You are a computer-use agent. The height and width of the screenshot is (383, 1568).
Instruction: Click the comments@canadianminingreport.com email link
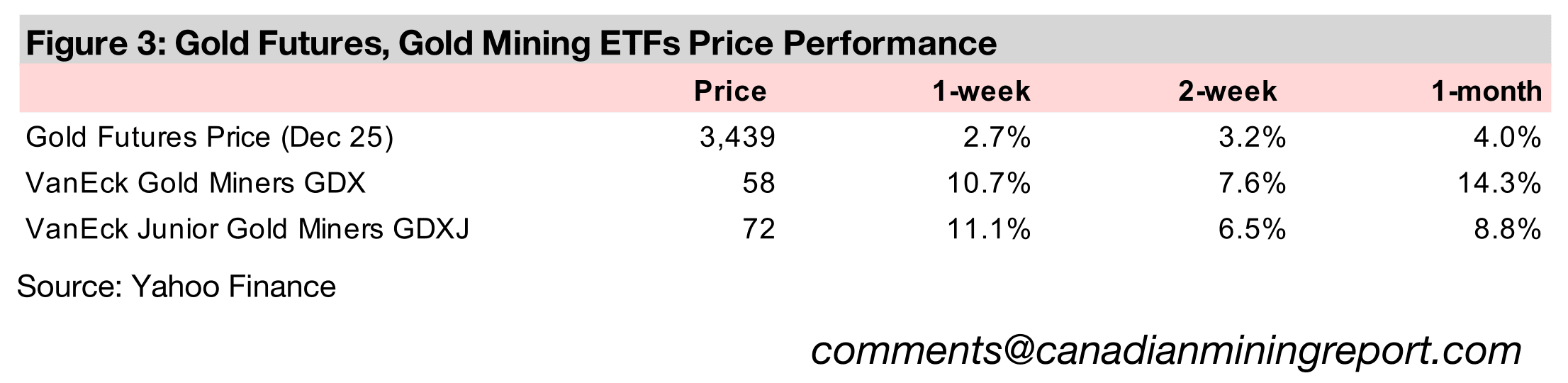pos(1165,350)
